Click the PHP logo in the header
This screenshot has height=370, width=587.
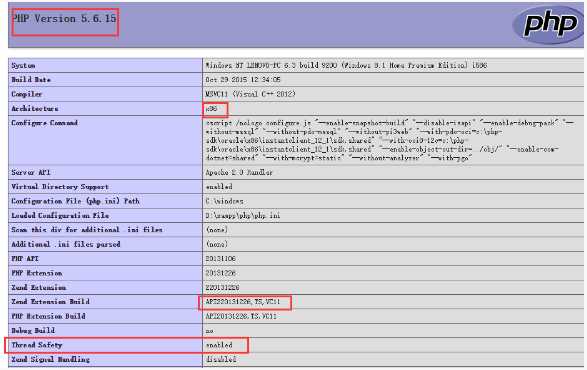(548, 24)
